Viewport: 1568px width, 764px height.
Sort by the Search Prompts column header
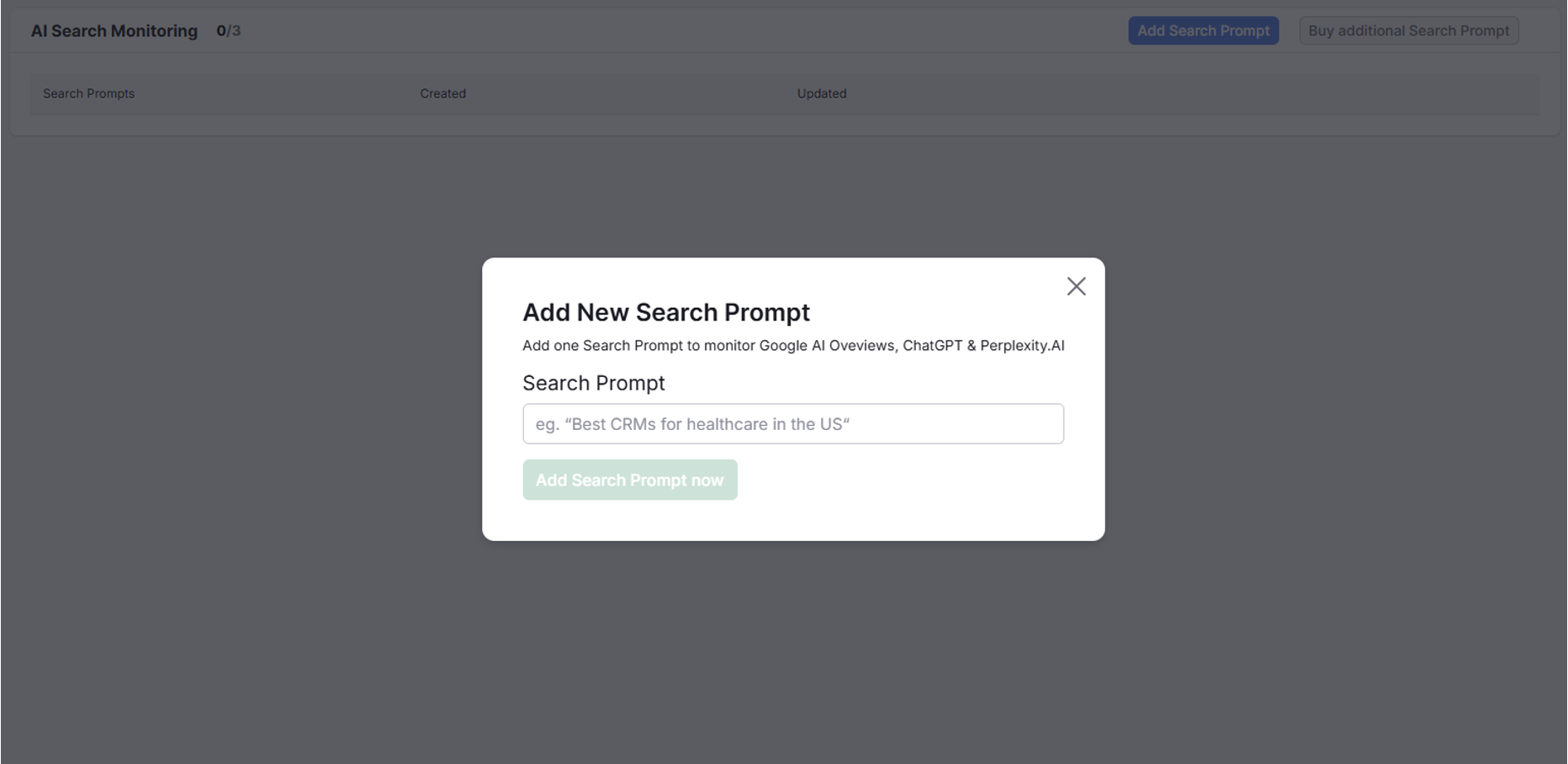pyautogui.click(x=88, y=93)
